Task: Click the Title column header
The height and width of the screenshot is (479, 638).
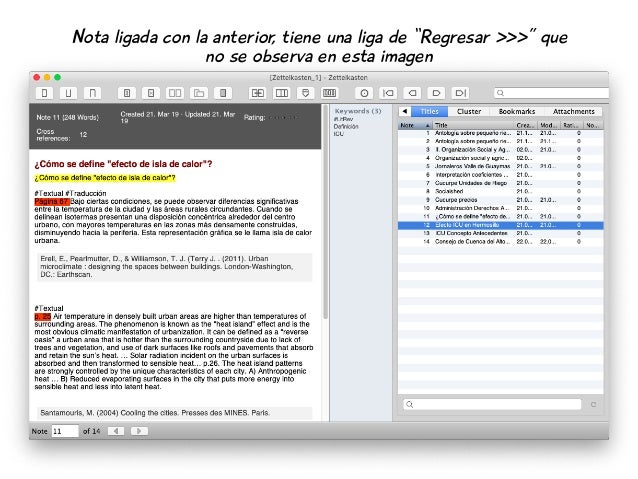Action: click(473, 125)
